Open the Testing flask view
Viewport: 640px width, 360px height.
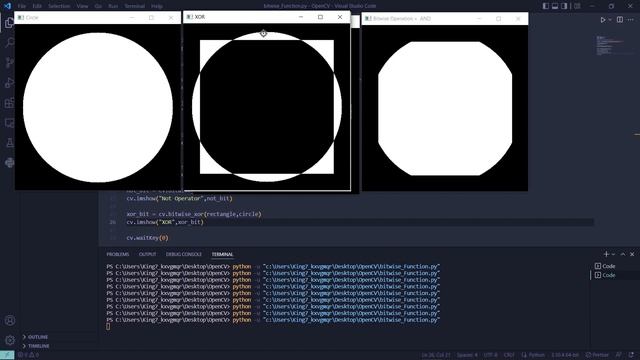(x=9, y=142)
